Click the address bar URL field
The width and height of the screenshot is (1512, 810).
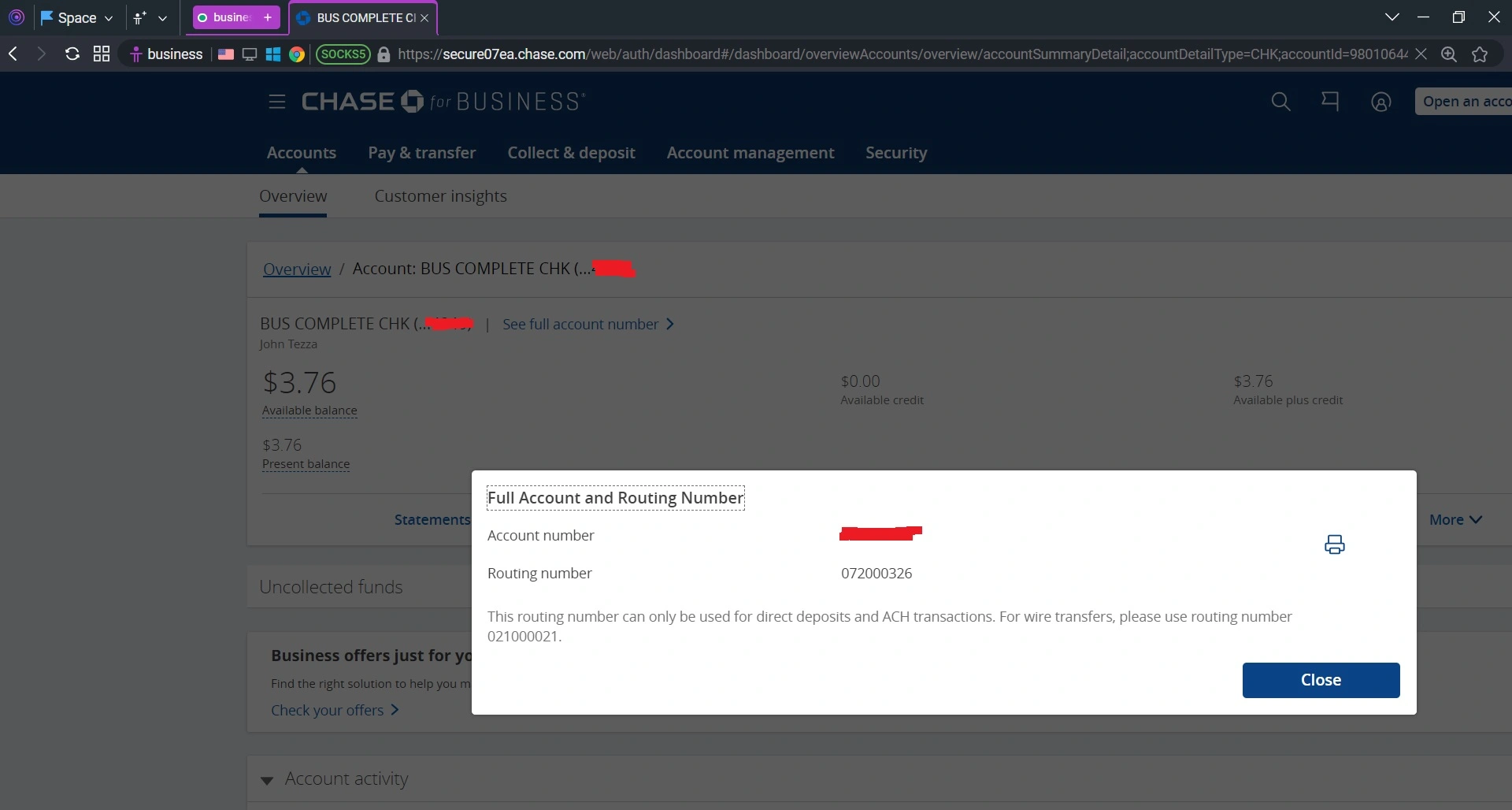tap(902, 54)
